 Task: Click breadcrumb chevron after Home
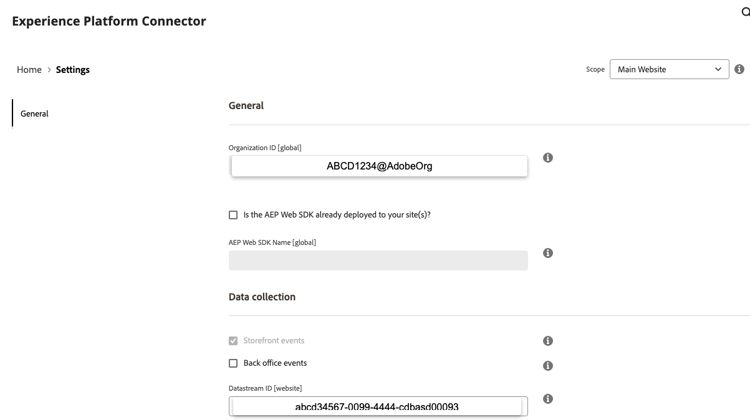pyautogui.click(x=49, y=70)
